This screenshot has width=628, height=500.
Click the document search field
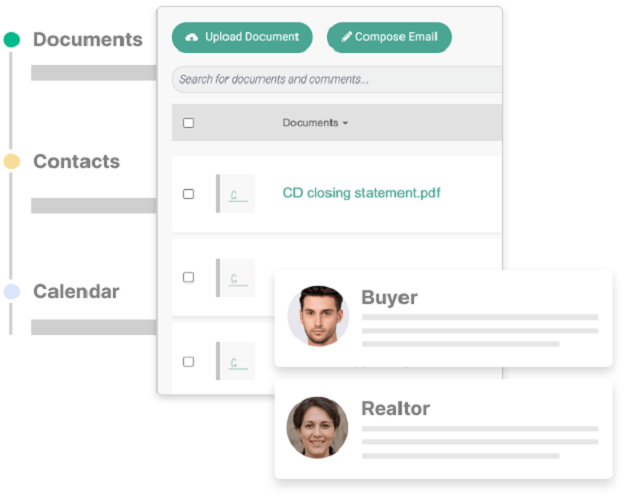coord(336,80)
